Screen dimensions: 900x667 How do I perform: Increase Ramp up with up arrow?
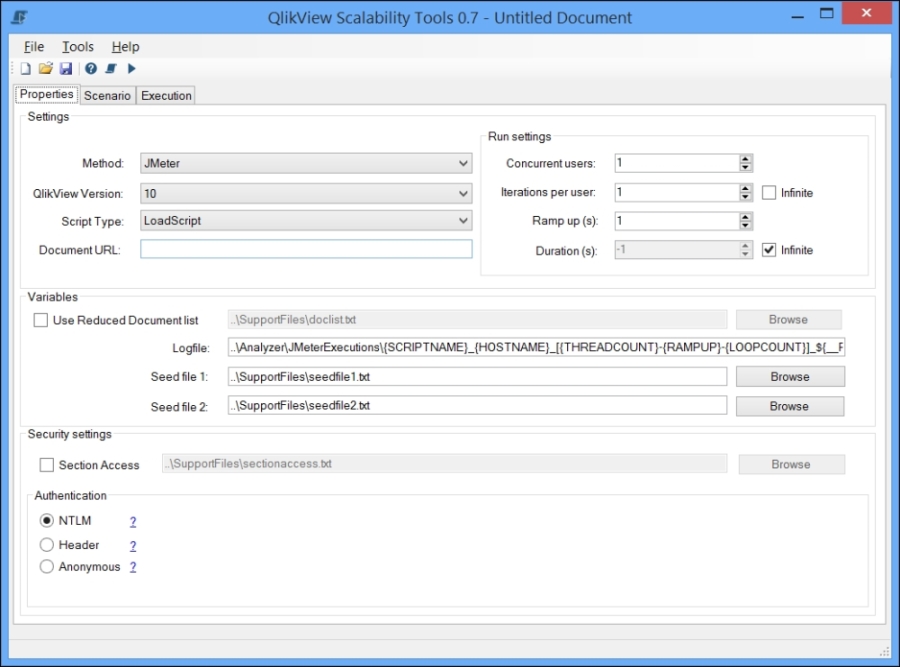746,217
